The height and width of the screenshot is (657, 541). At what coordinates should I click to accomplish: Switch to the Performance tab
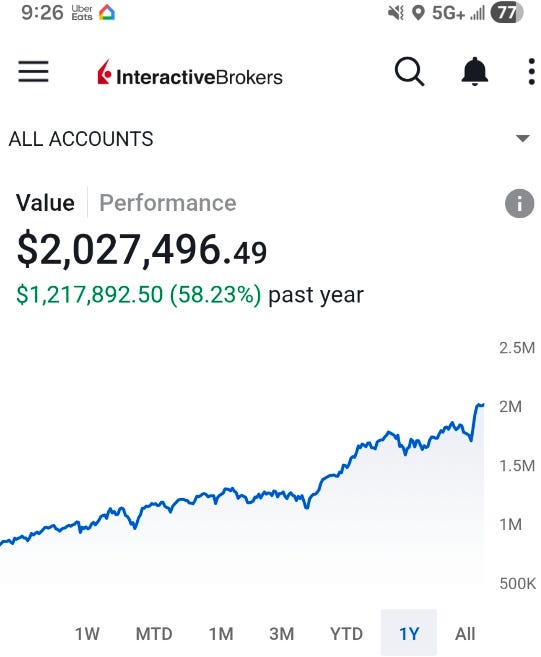[168, 203]
